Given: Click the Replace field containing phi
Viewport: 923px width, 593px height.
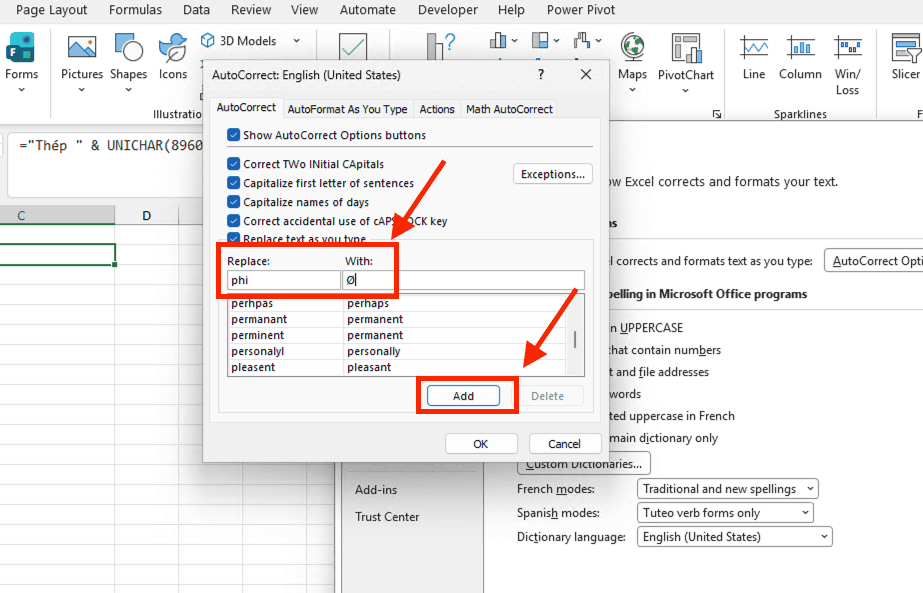Looking at the screenshot, I should coord(284,280).
